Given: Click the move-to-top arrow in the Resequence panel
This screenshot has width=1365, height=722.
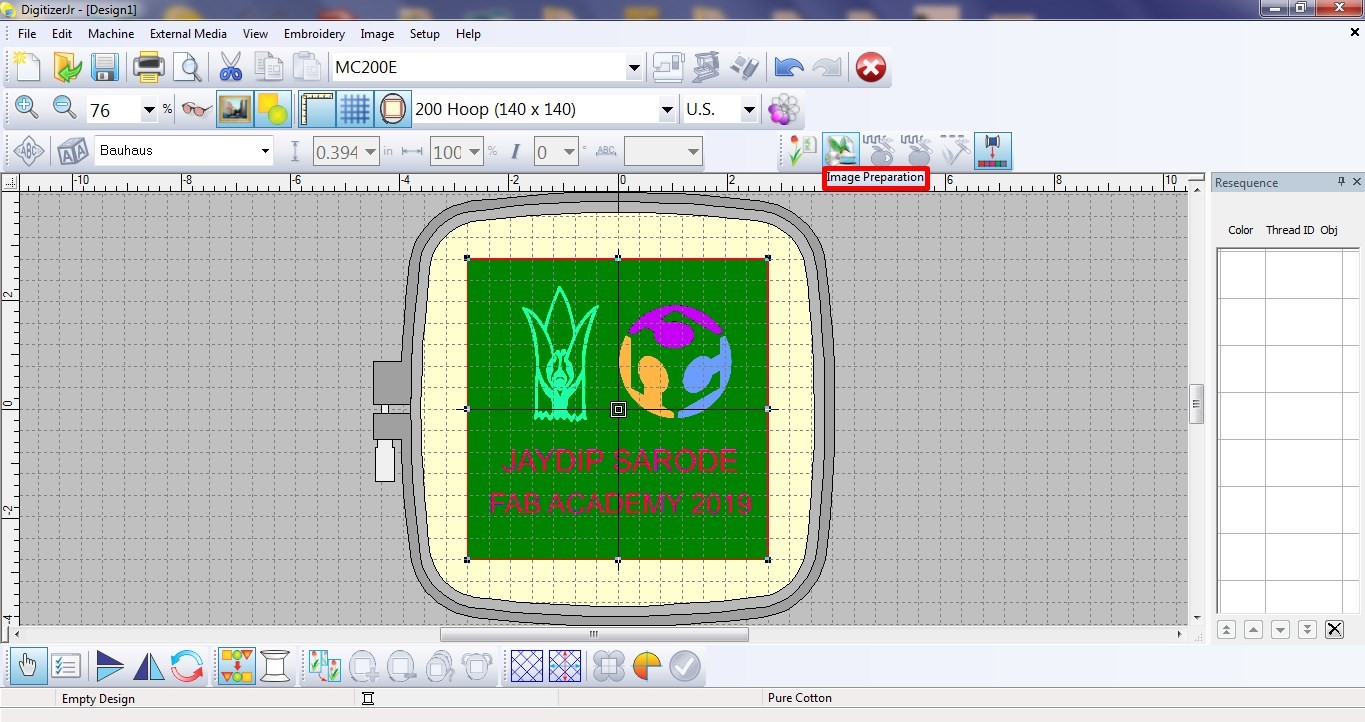Looking at the screenshot, I should coord(1226,629).
